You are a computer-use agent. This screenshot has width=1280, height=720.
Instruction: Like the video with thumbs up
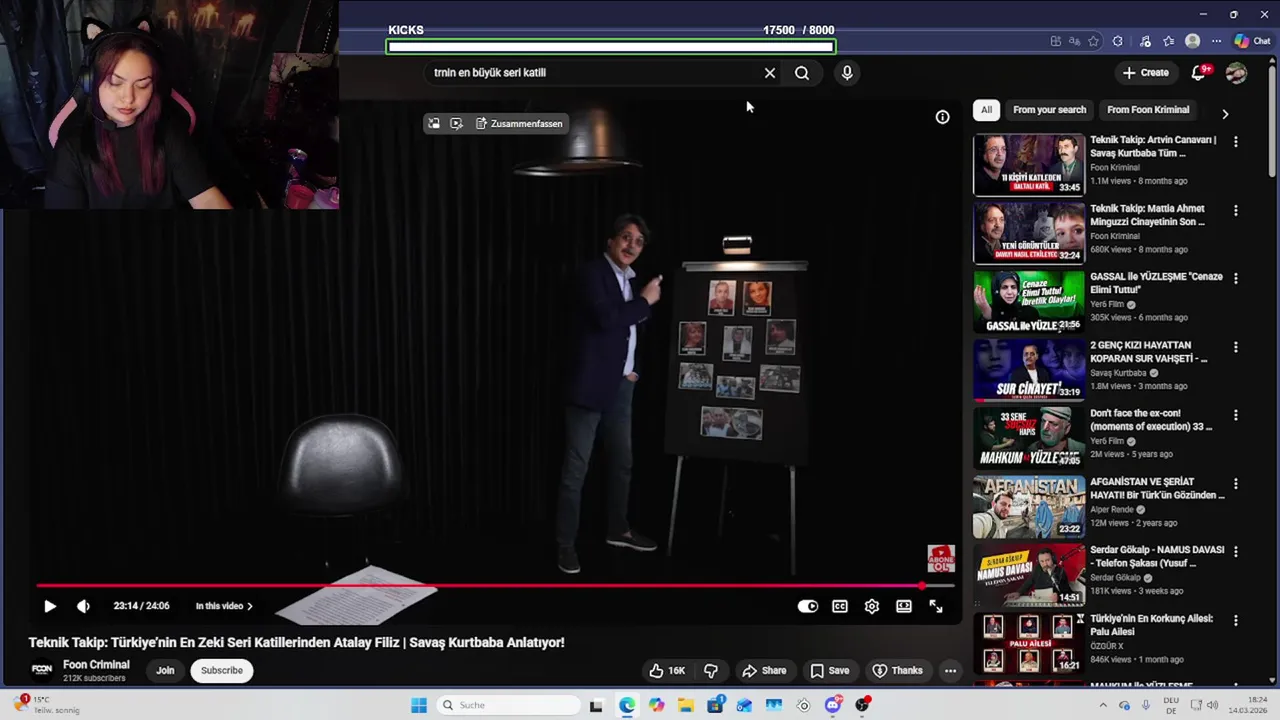[x=667, y=671]
